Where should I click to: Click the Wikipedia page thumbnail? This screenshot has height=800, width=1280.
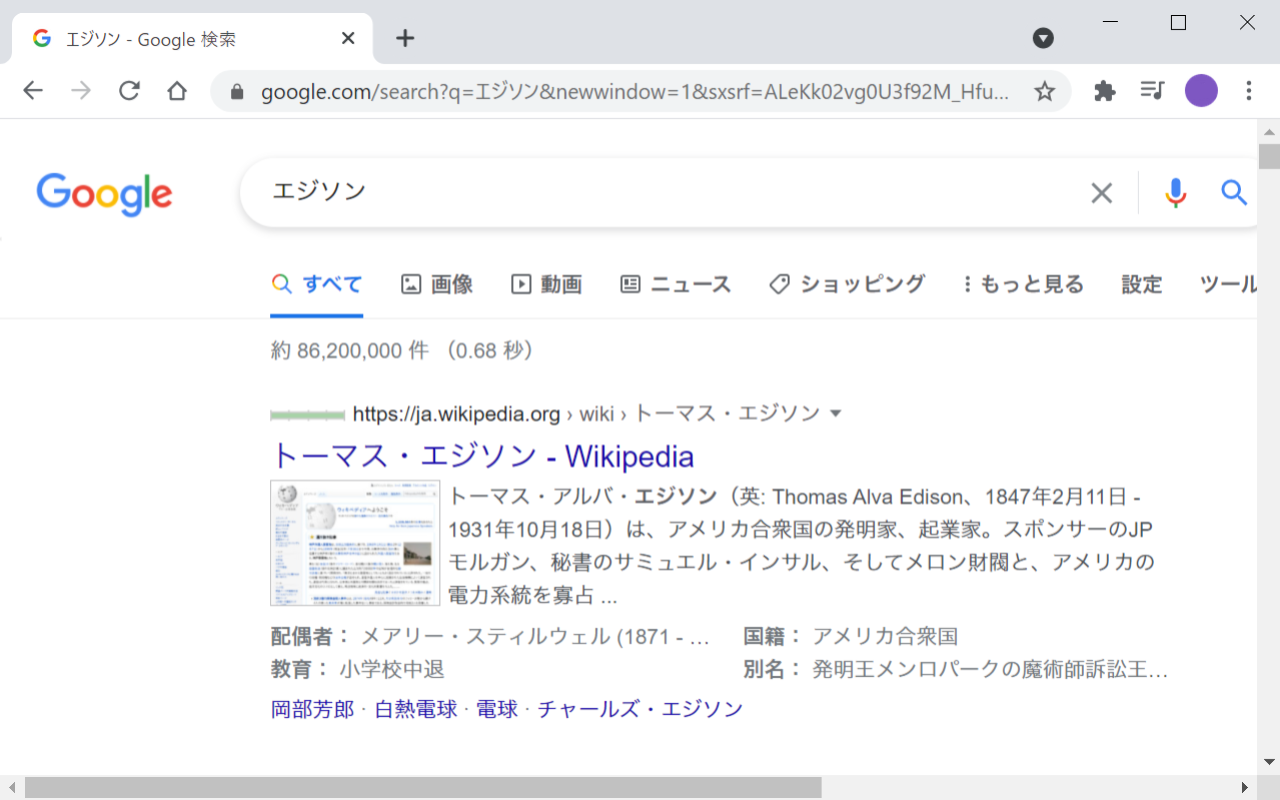click(355, 543)
